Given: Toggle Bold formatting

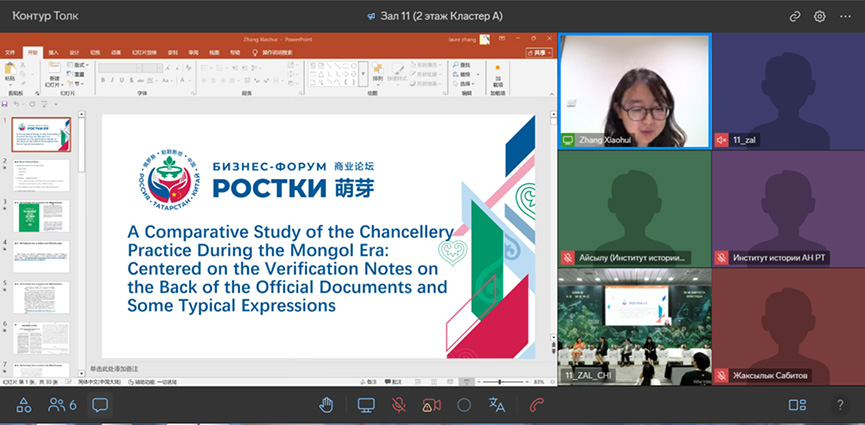Looking at the screenshot, I should (x=103, y=81).
